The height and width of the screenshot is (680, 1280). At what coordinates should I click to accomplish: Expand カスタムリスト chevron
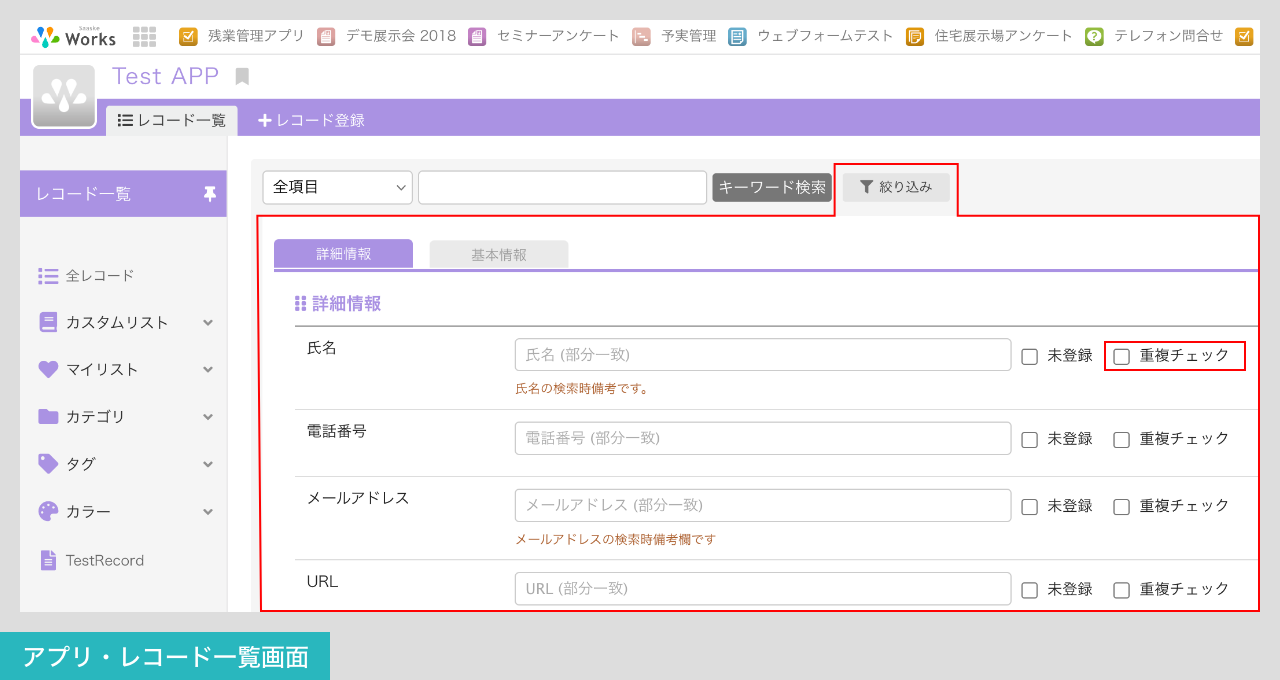tap(208, 323)
